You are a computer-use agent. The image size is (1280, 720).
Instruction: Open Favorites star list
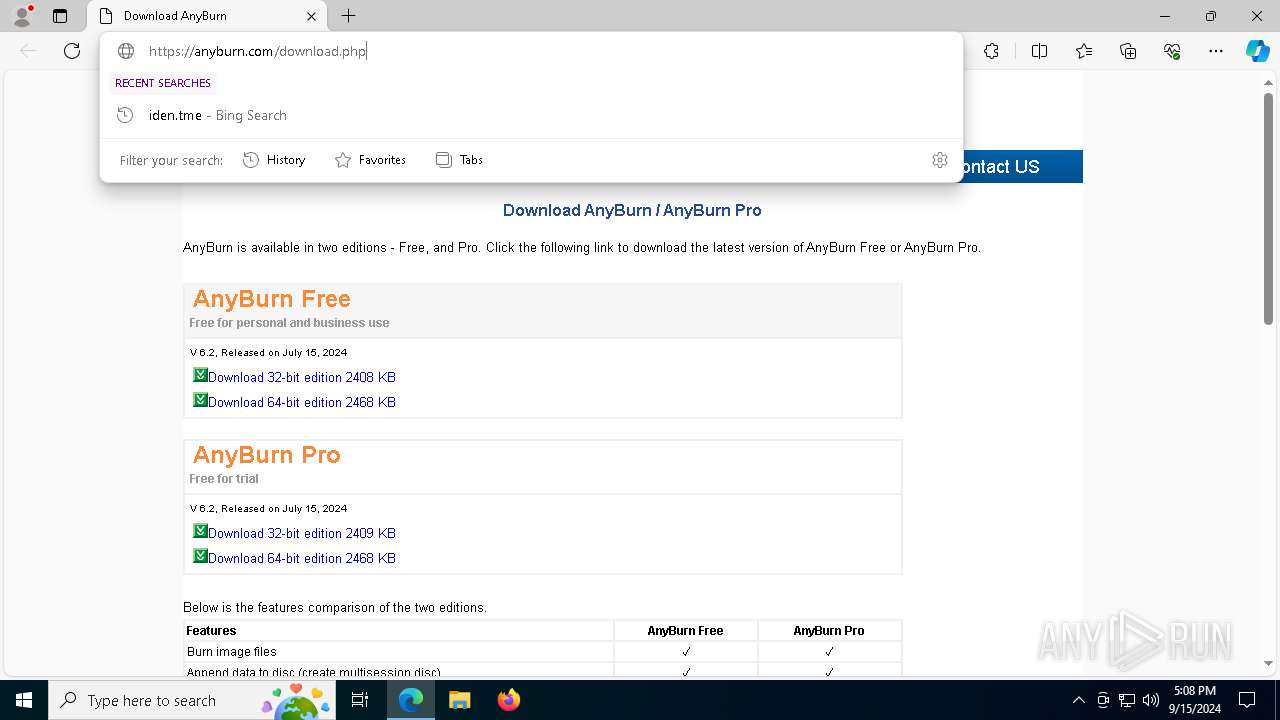click(1084, 51)
